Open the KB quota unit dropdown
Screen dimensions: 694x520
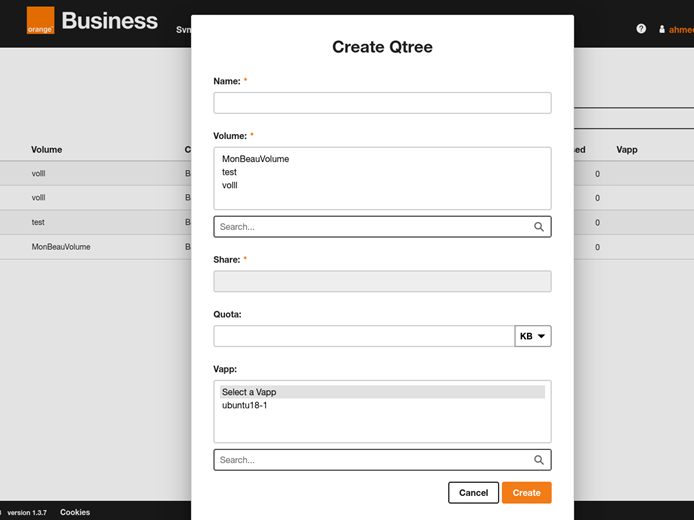(x=533, y=337)
